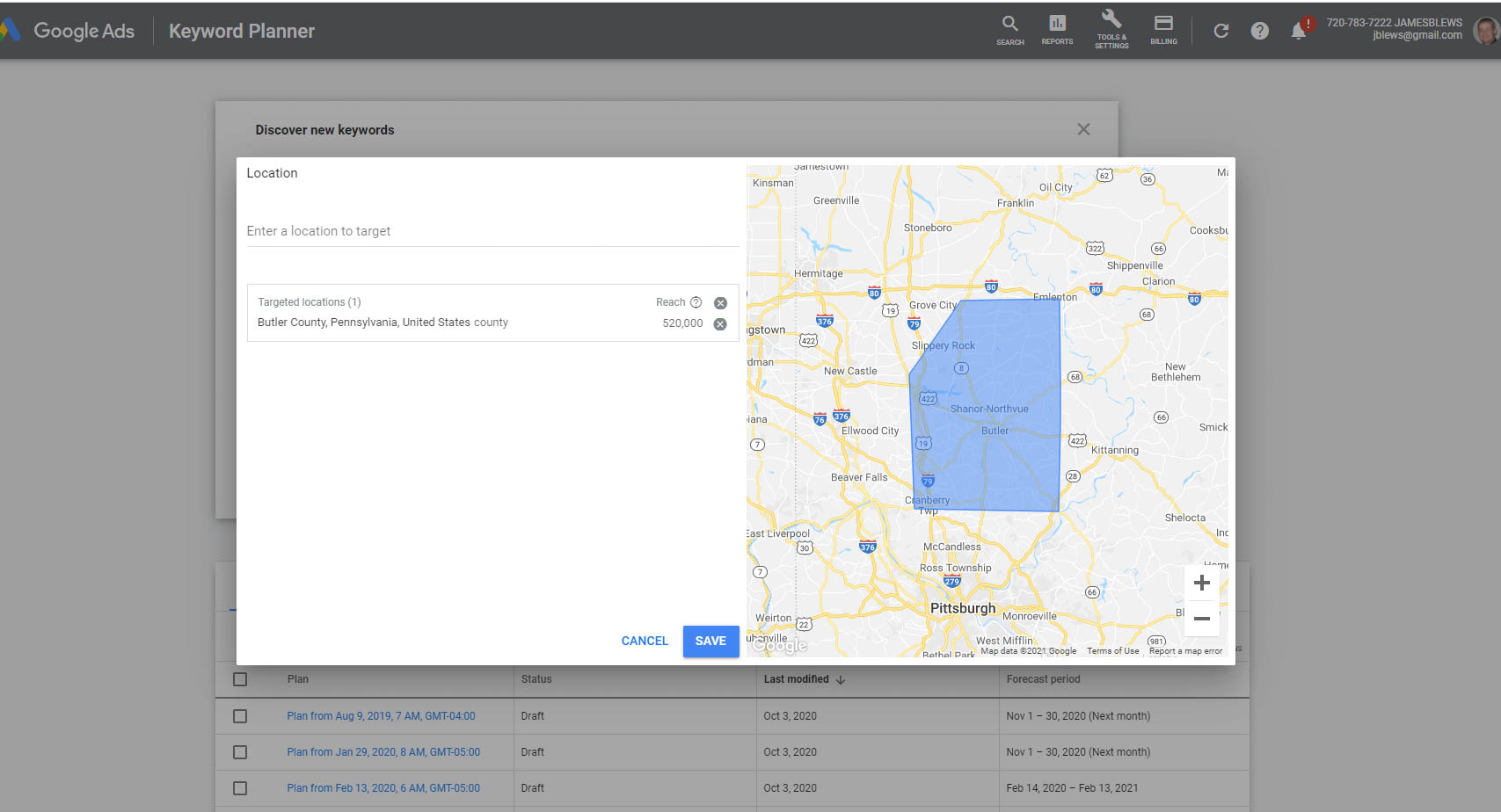Open Plan from Jan 29, 2020 link
The width and height of the screenshot is (1501, 812).
(383, 752)
